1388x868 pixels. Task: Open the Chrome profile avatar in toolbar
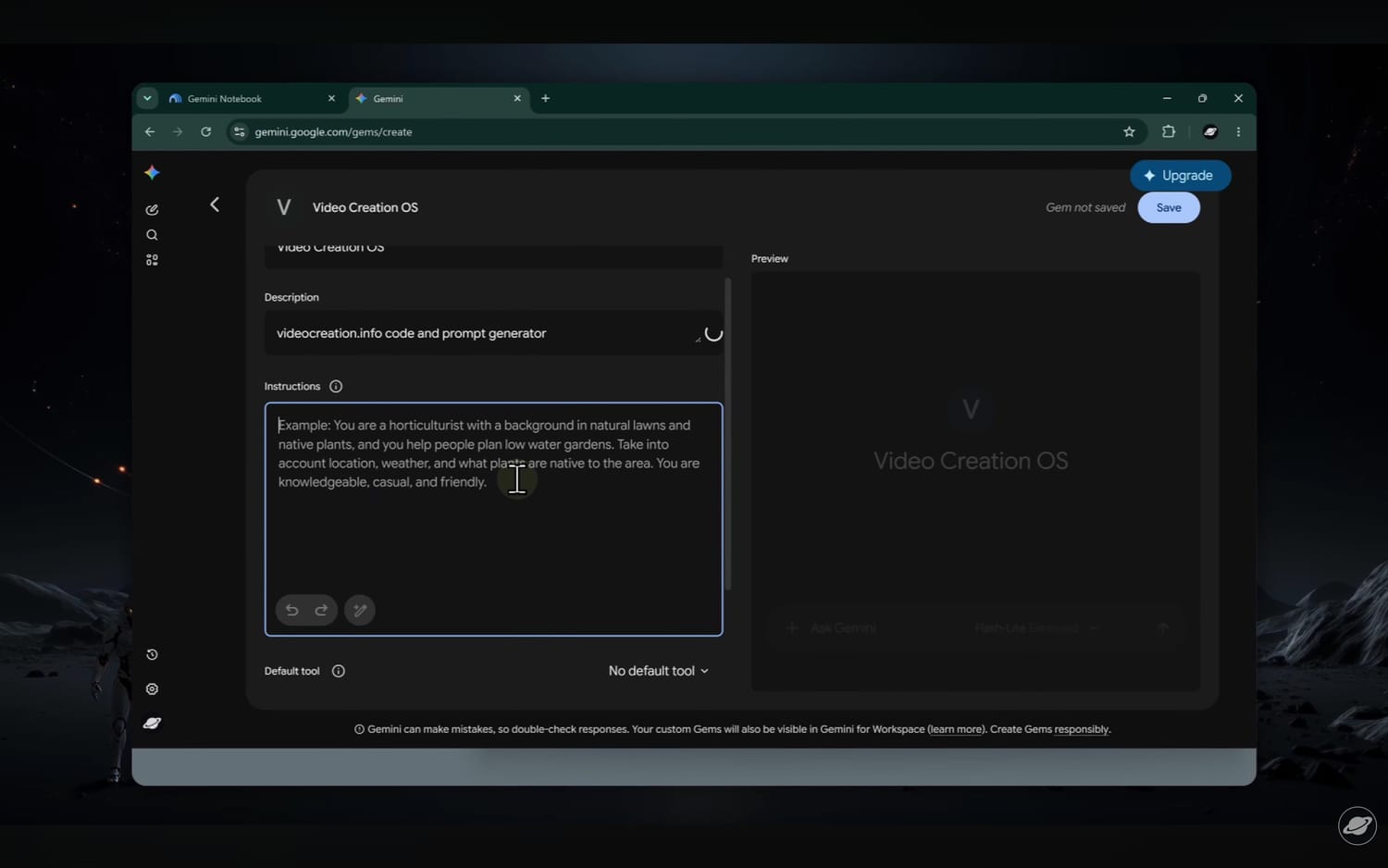click(1209, 131)
